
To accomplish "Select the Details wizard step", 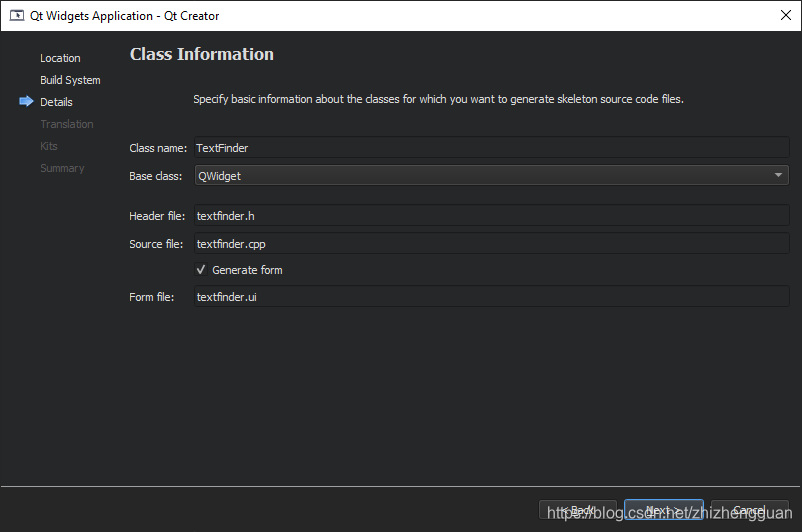I will [x=56, y=102].
